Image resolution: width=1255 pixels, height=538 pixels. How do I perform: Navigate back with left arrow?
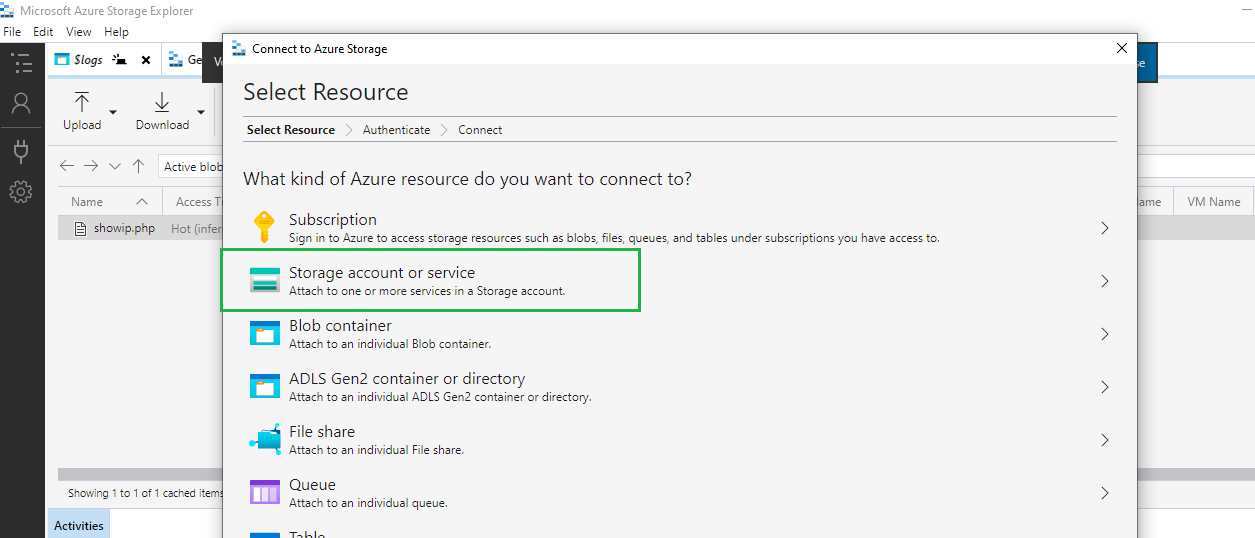coord(67,166)
